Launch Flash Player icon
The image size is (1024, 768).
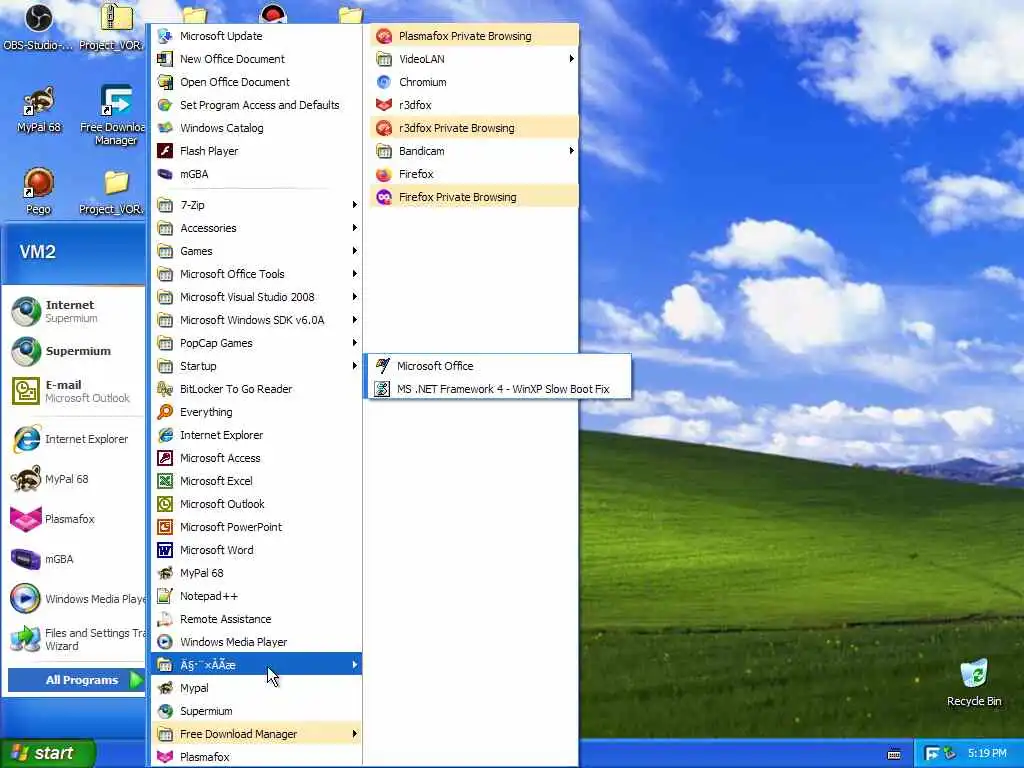pyautogui.click(x=165, y=151)
